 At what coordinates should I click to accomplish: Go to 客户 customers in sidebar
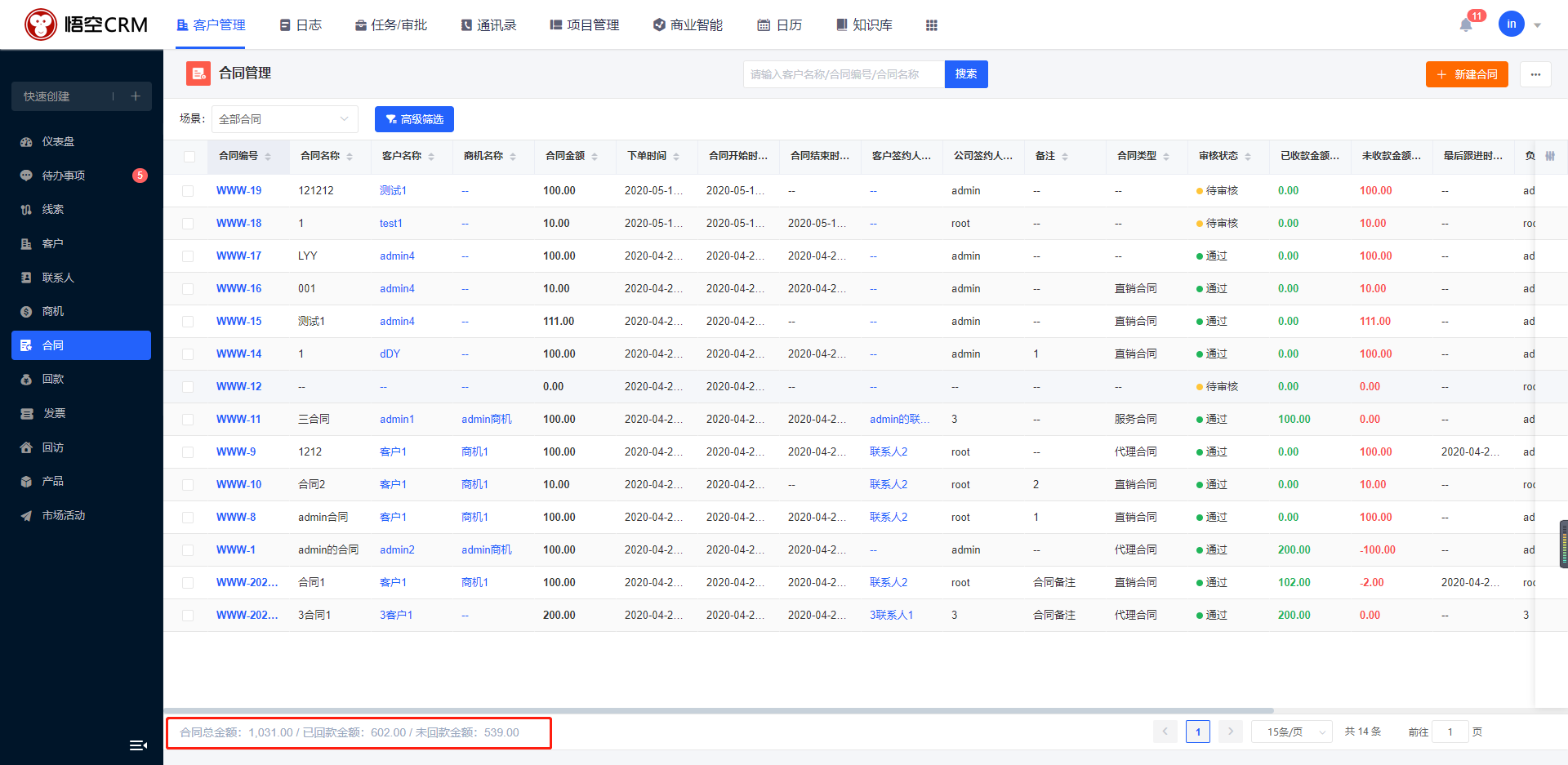[82, 243]
